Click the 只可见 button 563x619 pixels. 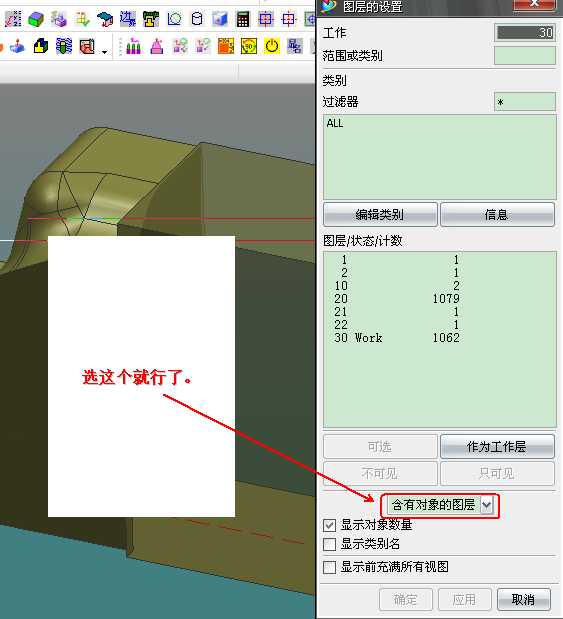click(497, 473)
